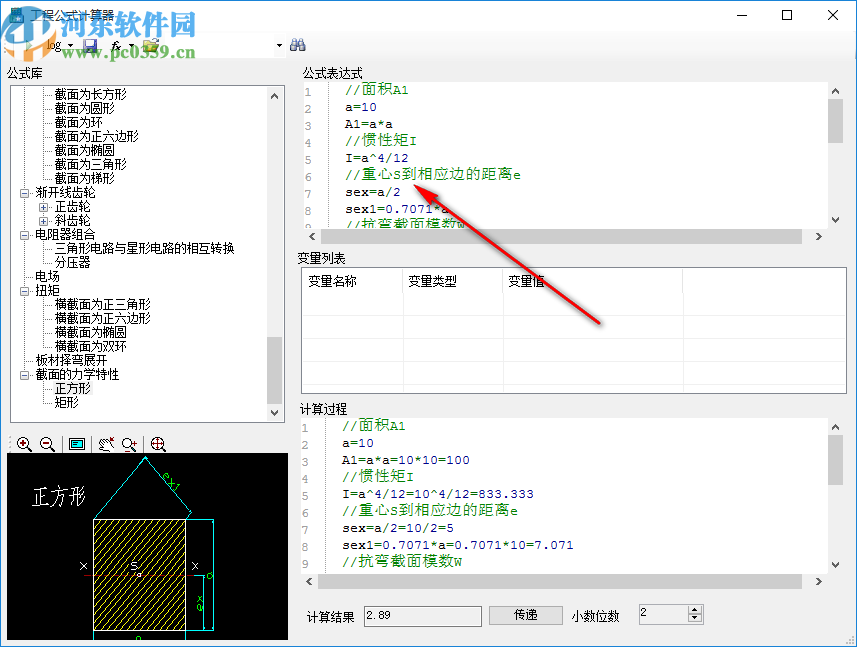Viewport: 857px width, 647px height.
Task: Zoom in on the diagram preview
Action: [24, 444]
